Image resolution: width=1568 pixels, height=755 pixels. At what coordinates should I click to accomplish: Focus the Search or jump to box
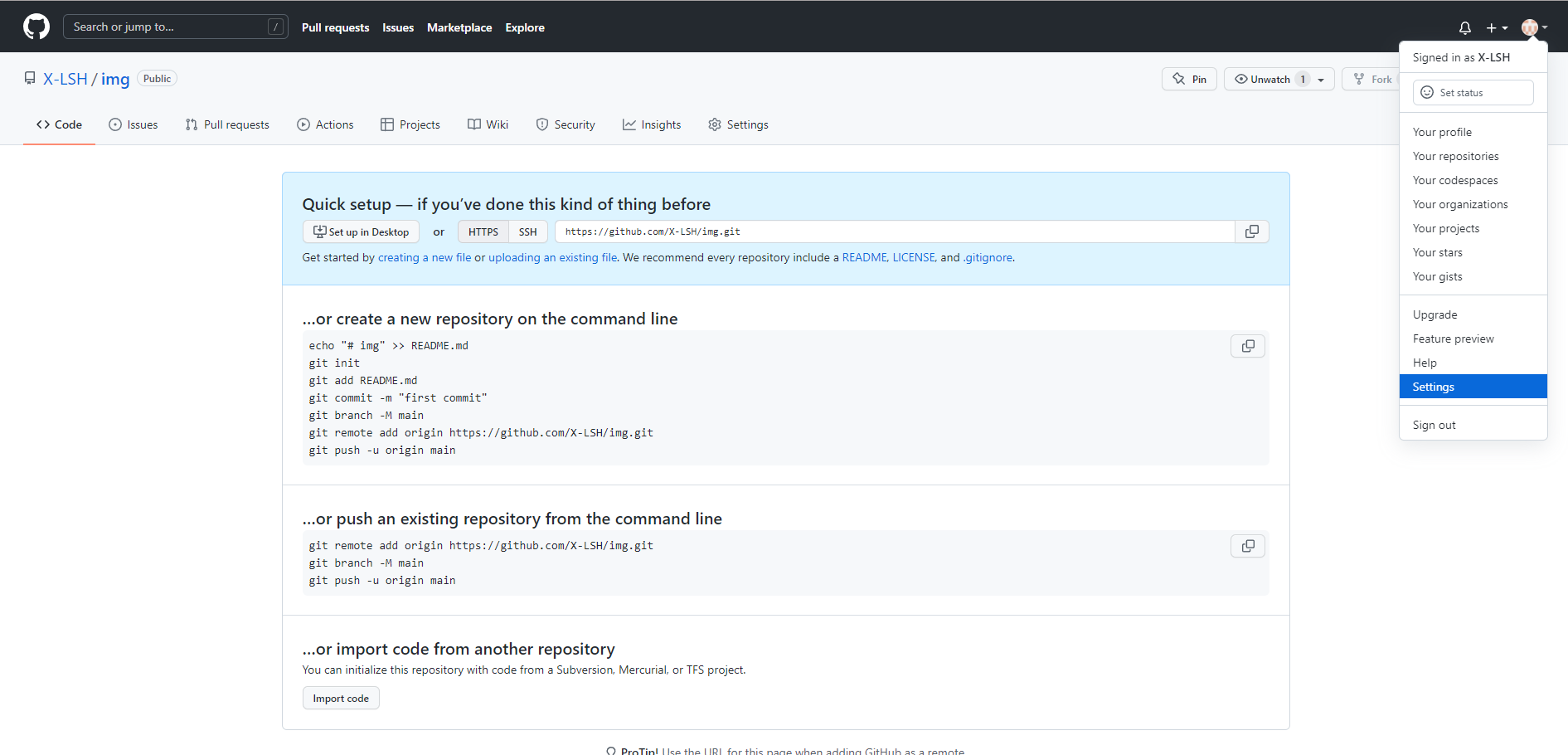176,27
